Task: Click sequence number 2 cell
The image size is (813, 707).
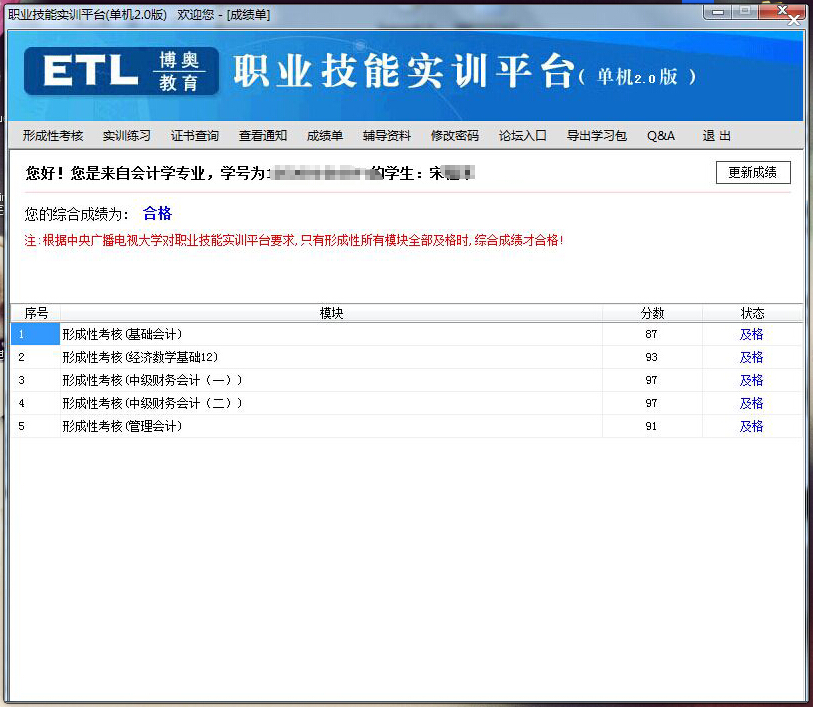Action: [x=35, y=357]
